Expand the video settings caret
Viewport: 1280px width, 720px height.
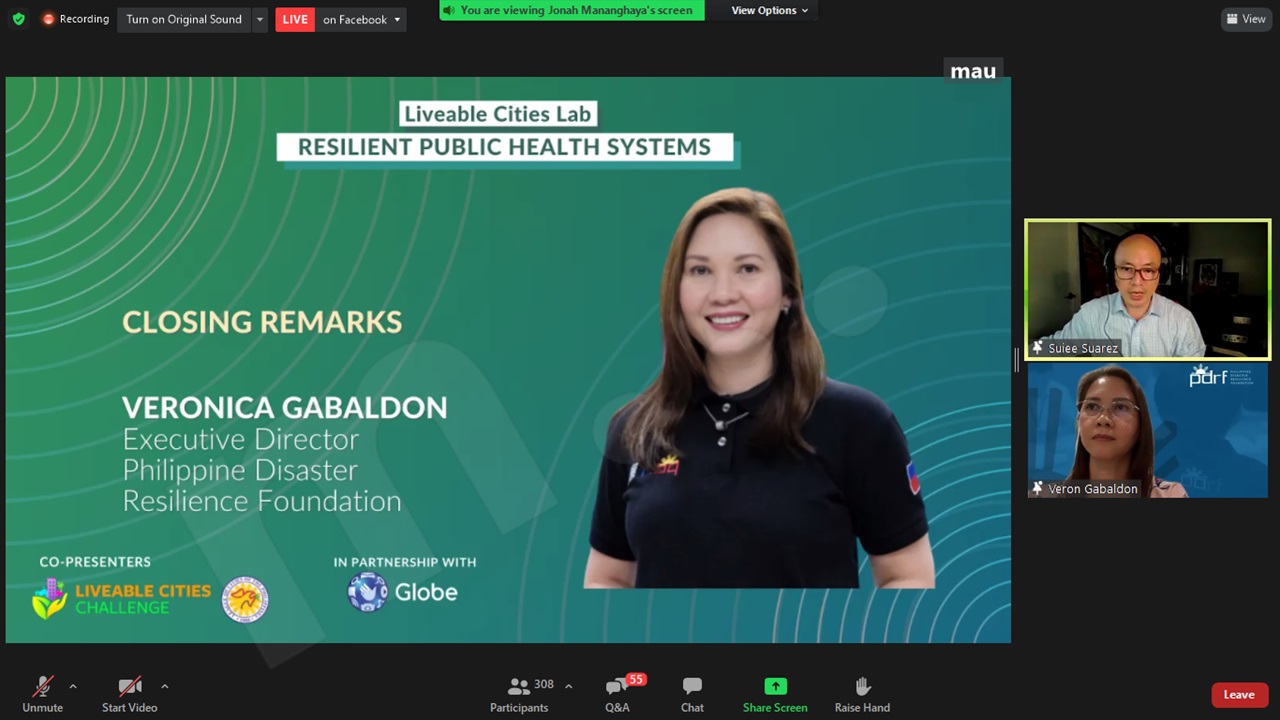click(x=164, y=686)
